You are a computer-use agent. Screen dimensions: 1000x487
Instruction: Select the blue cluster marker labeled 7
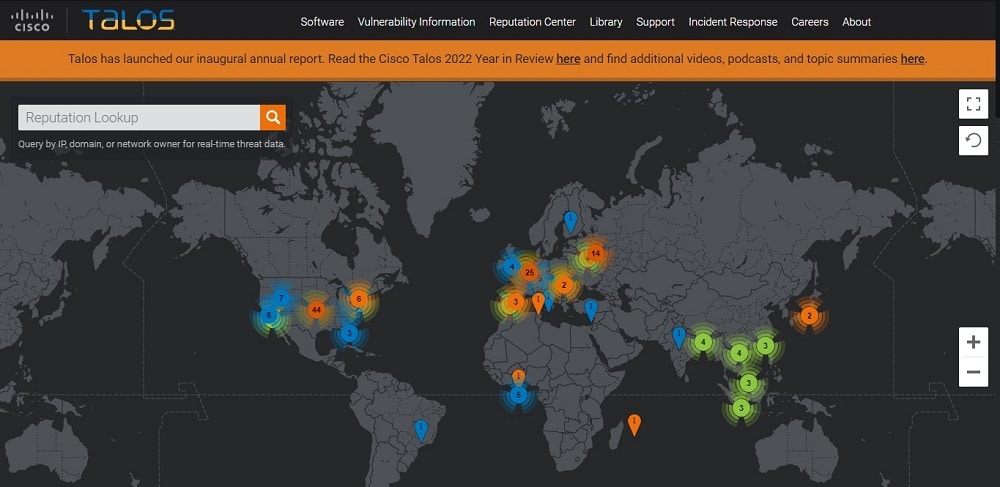[281, 298]
